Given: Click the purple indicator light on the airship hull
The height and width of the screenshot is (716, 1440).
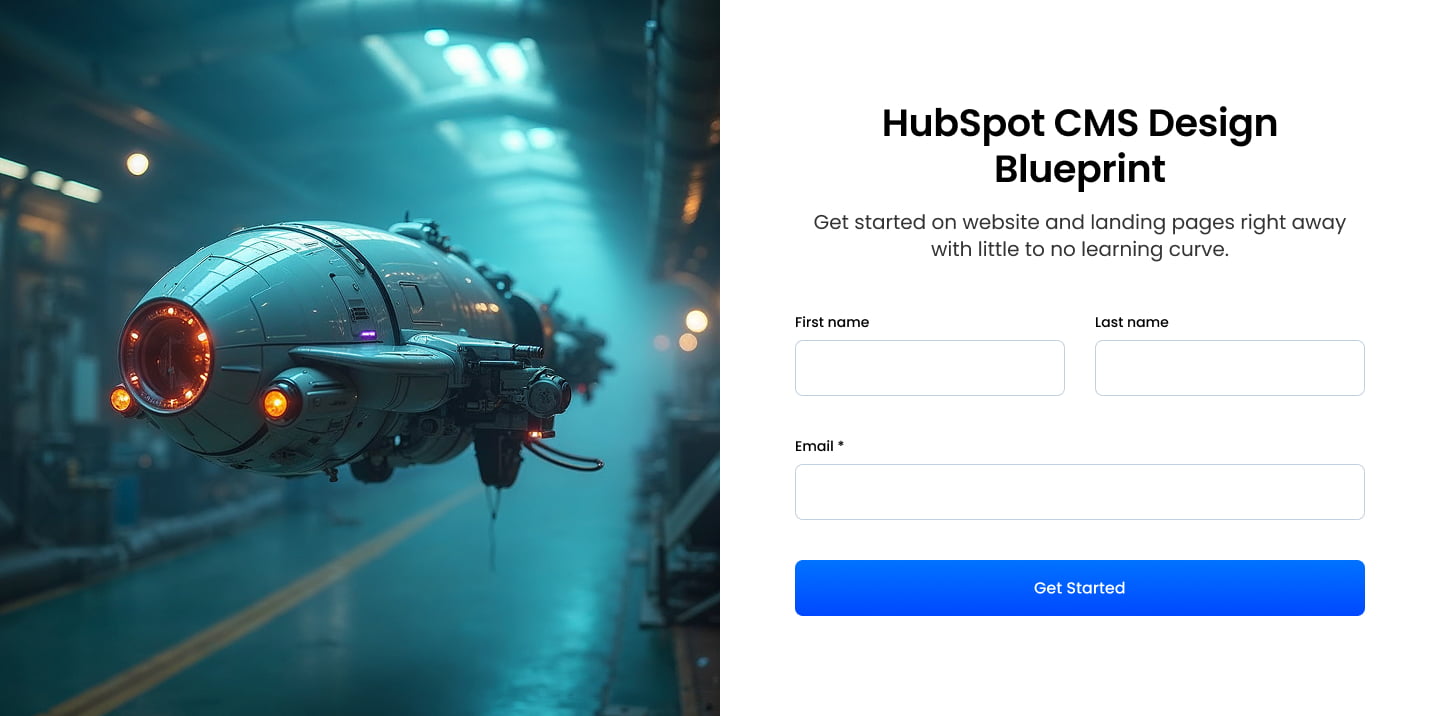Looking at the screenshot, I should click(x=368, y=334).
